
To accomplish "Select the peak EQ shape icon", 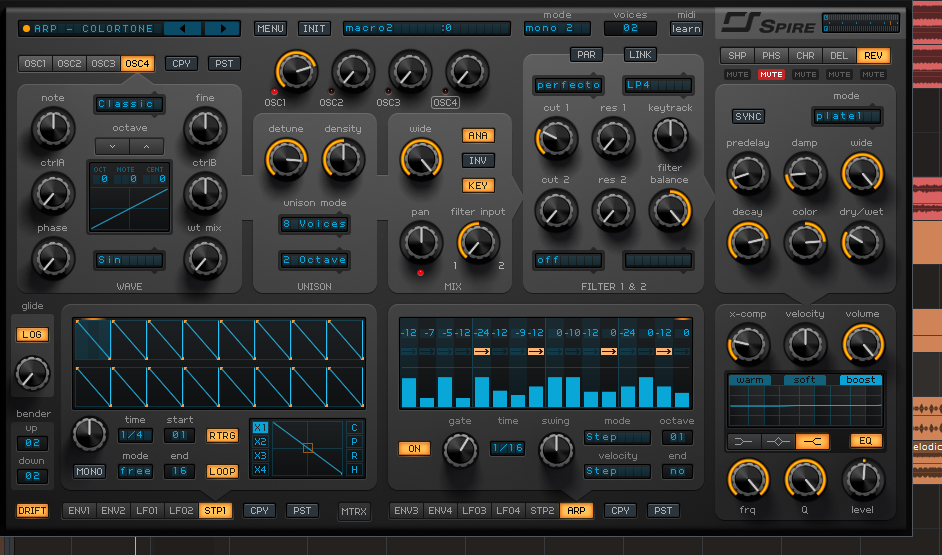I will [x=778, y=441].
